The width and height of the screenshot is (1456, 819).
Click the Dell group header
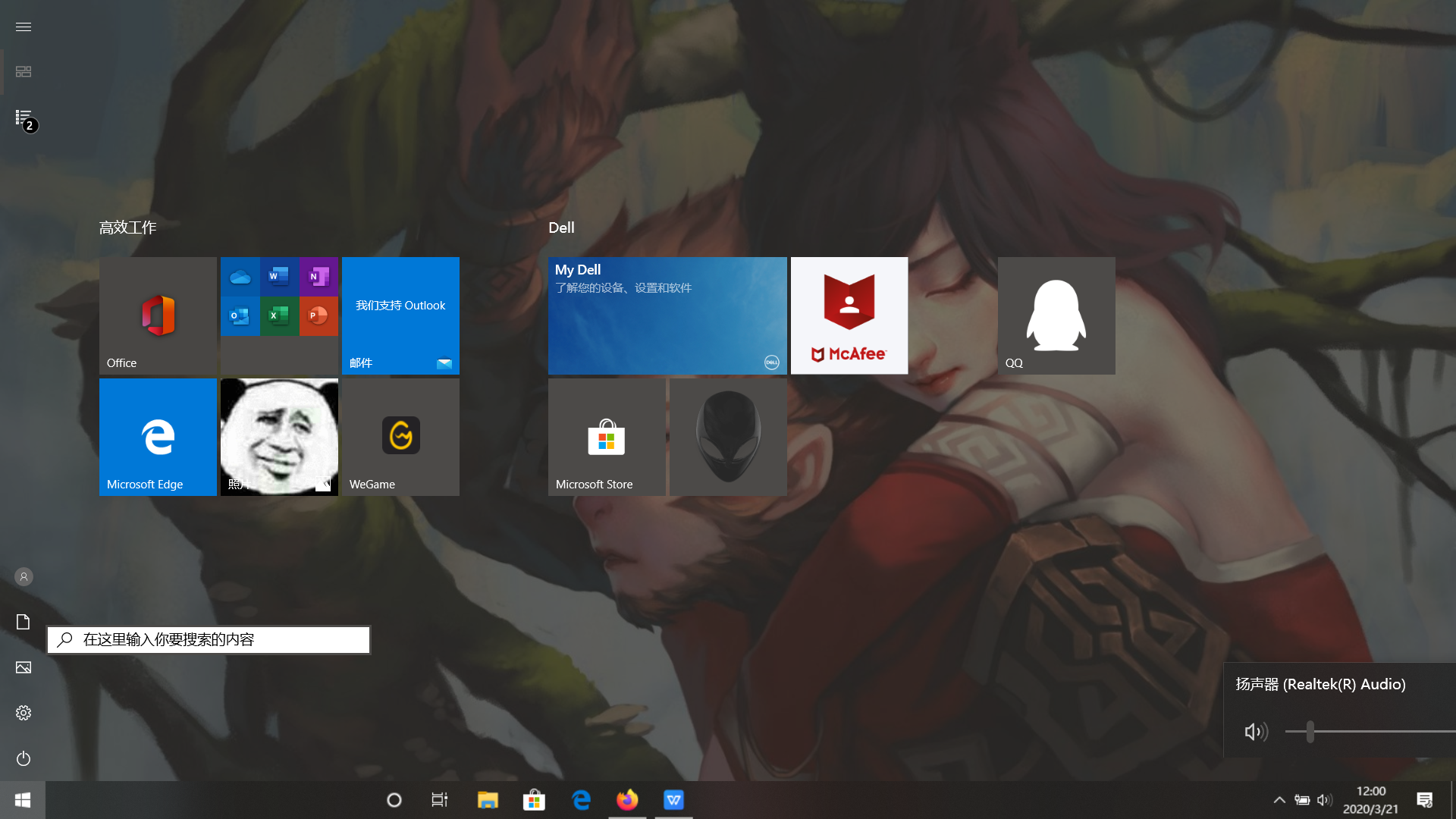point(561,227)
